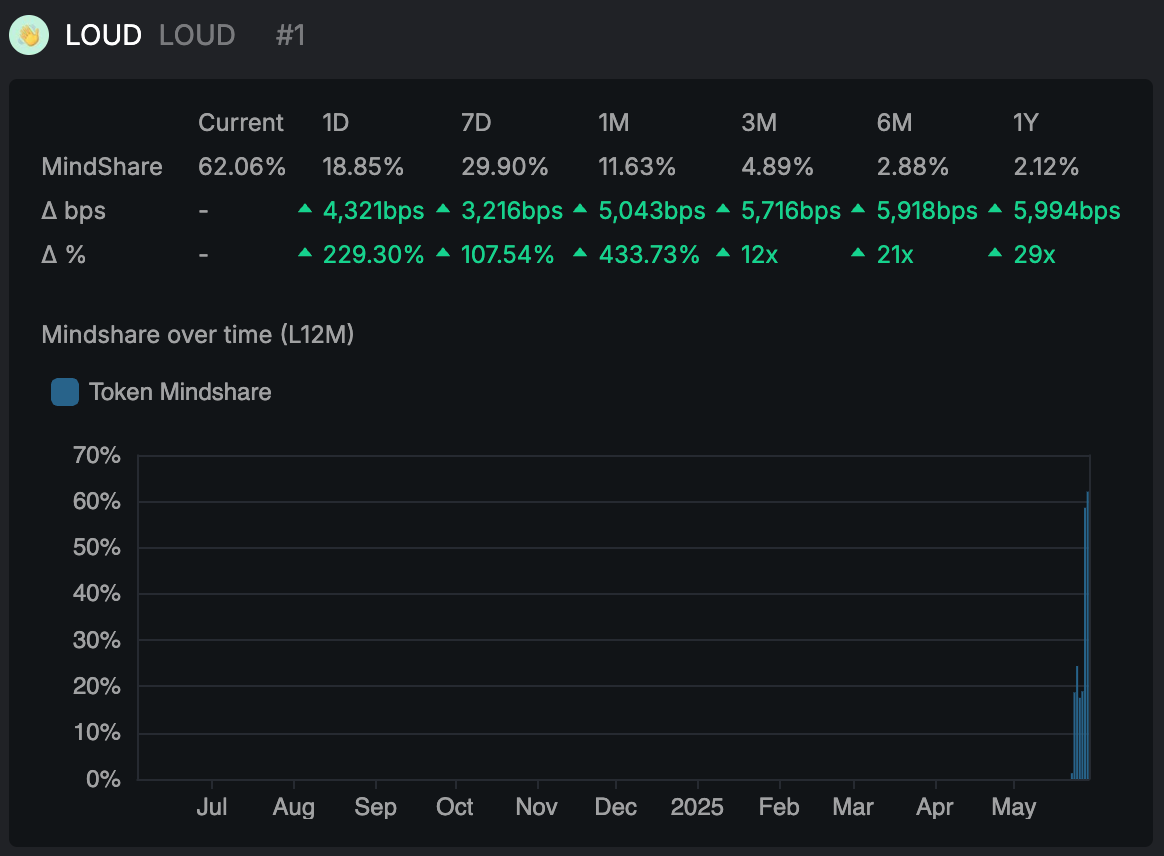Toggle the Token Mindshare legend series
Image resolution: width=1164 pixels, height=856 pixels.
pyautogui.click(x=161, y=392)
